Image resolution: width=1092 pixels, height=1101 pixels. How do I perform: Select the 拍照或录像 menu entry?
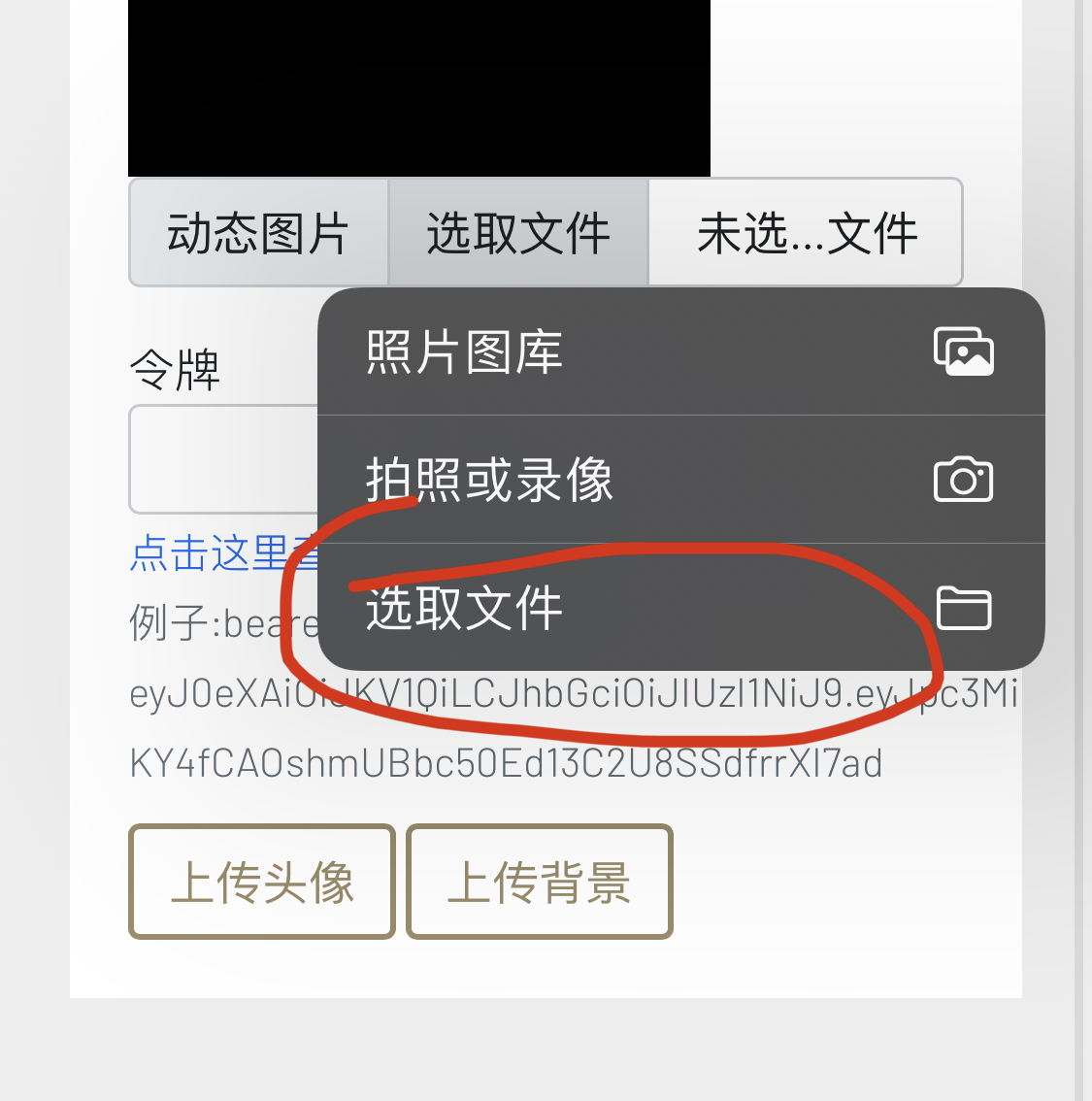(680, 479)
